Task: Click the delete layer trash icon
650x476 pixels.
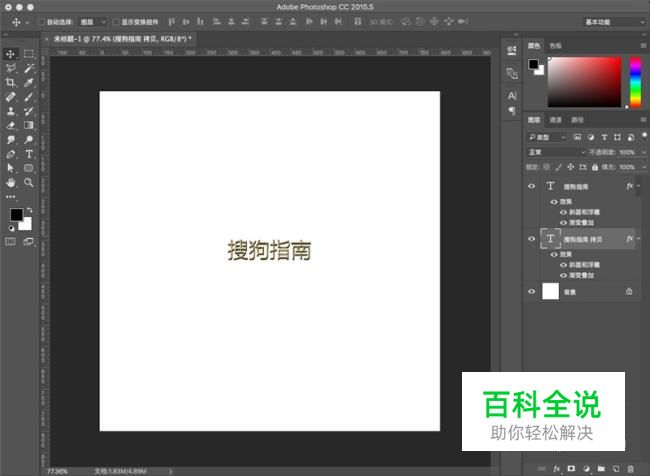Action: (x=630, y=468)
